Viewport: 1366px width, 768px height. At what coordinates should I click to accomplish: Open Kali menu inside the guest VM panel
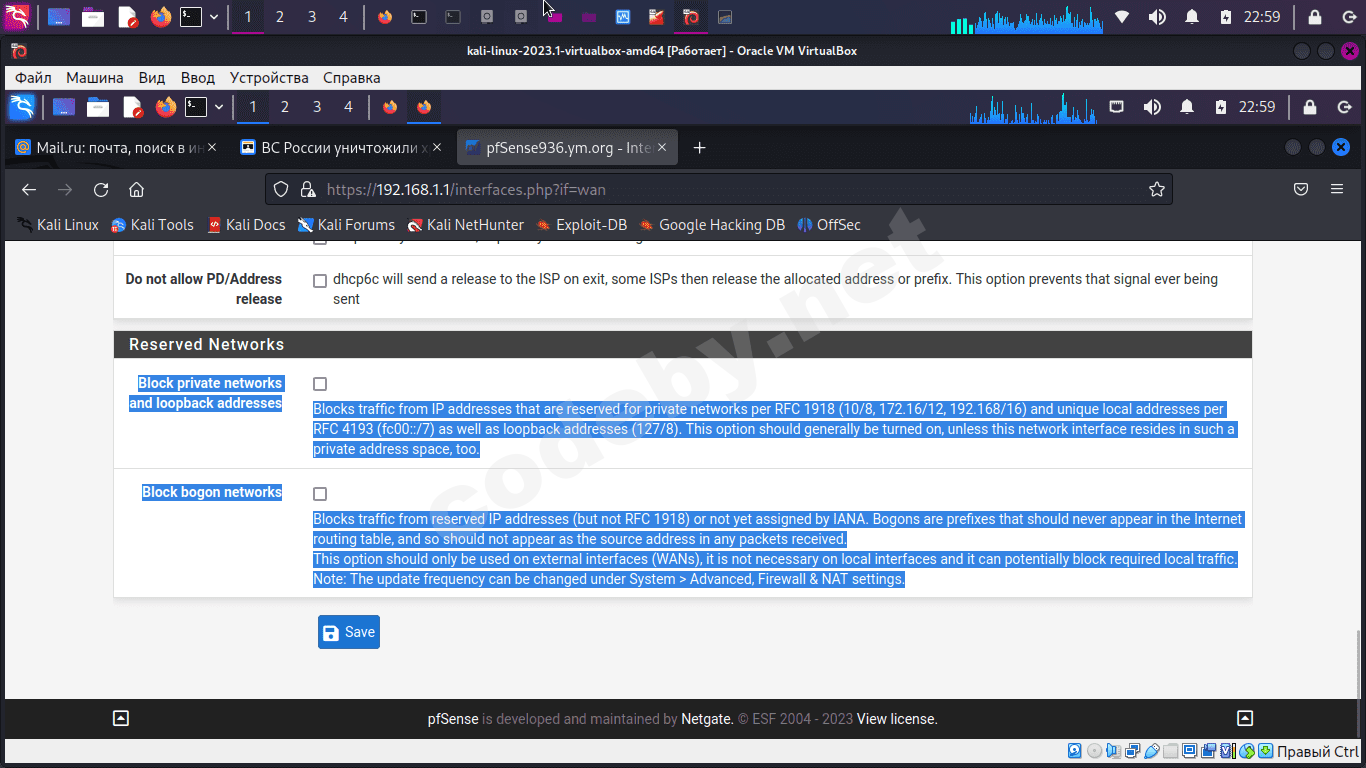(x=22, y=107)
